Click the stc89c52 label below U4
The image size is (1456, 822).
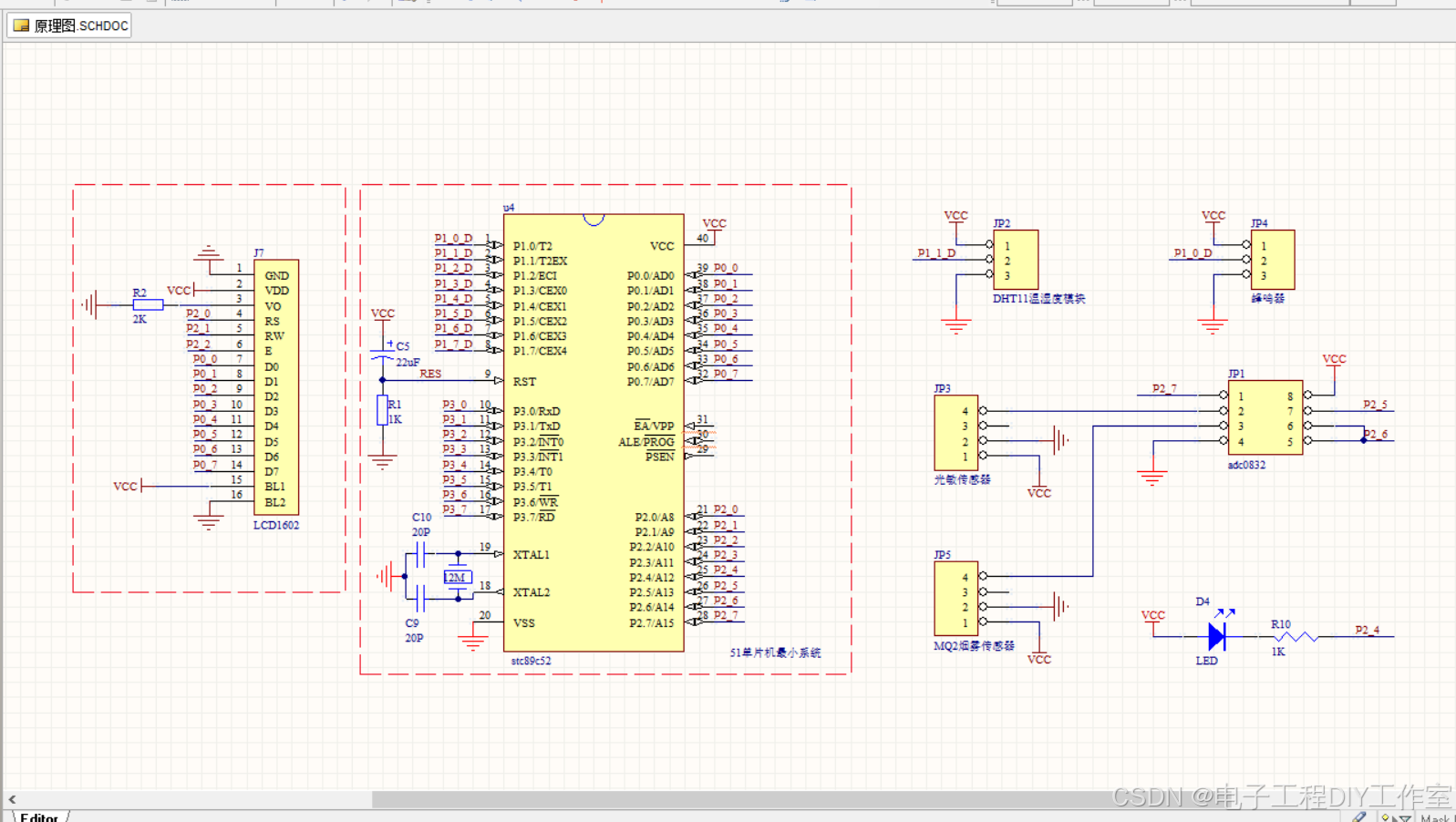click(531, 661)
